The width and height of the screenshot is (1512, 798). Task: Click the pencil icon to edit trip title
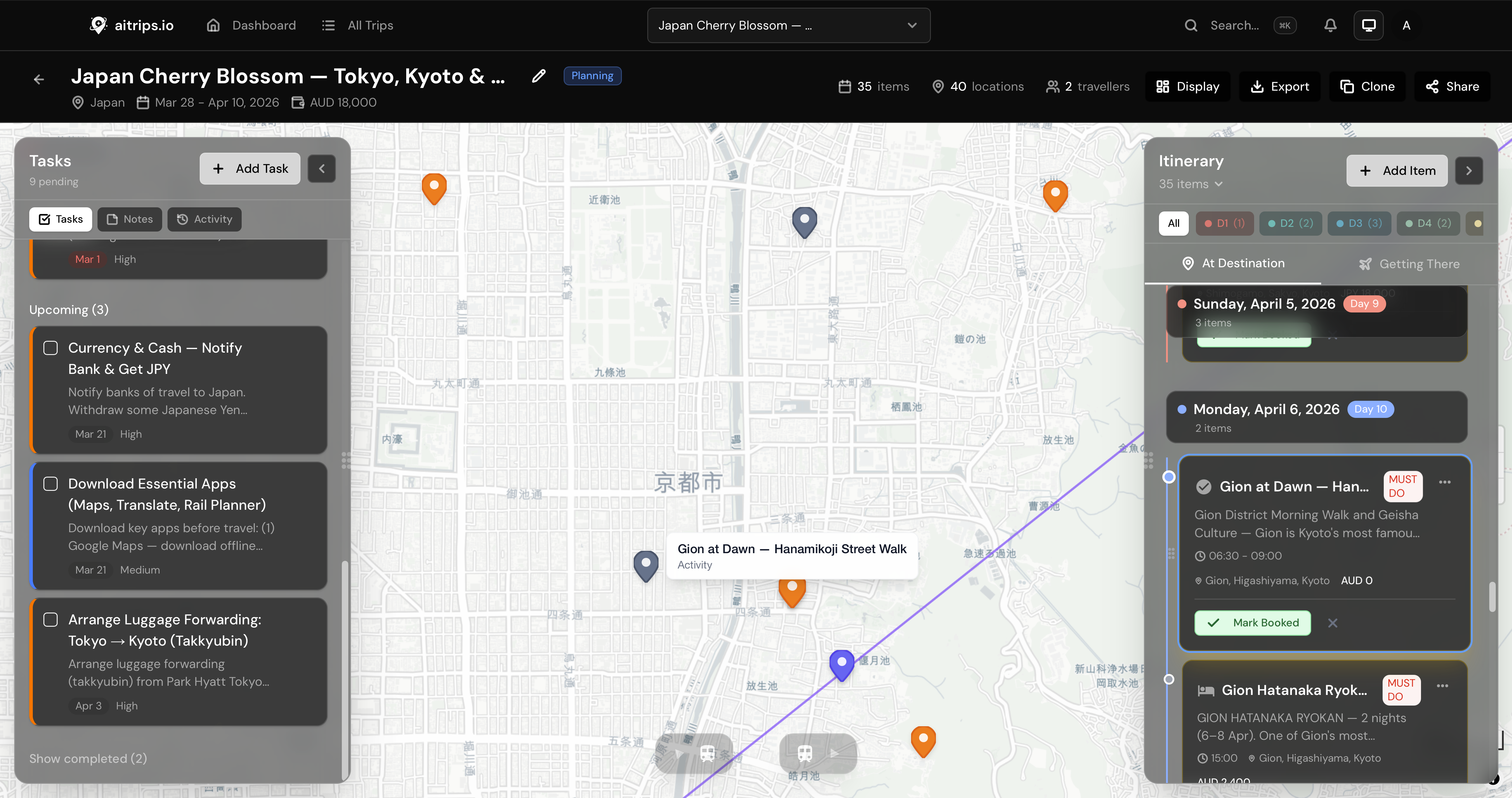538,76
